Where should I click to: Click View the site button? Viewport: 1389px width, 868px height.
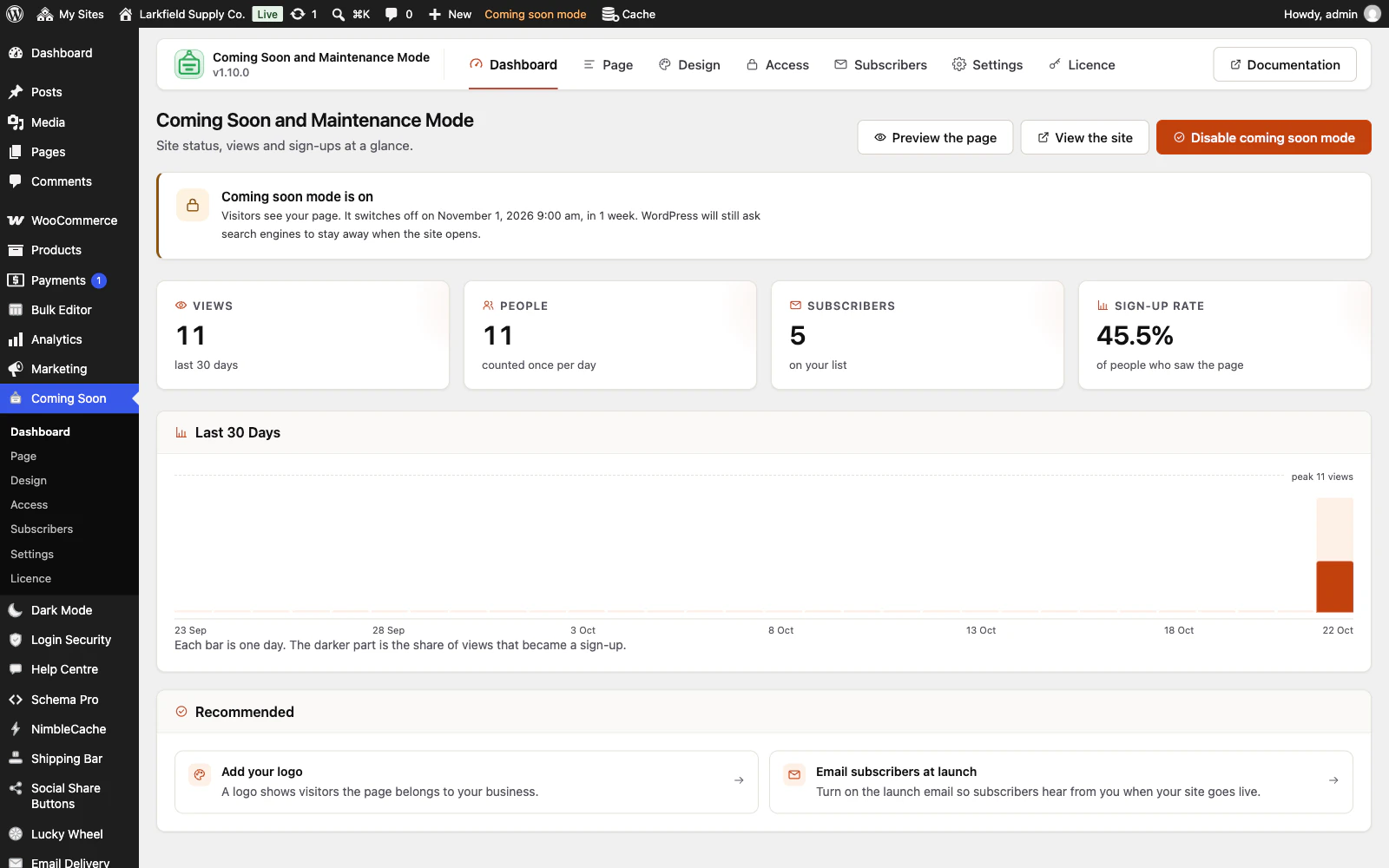click(x=1085, y=137)
